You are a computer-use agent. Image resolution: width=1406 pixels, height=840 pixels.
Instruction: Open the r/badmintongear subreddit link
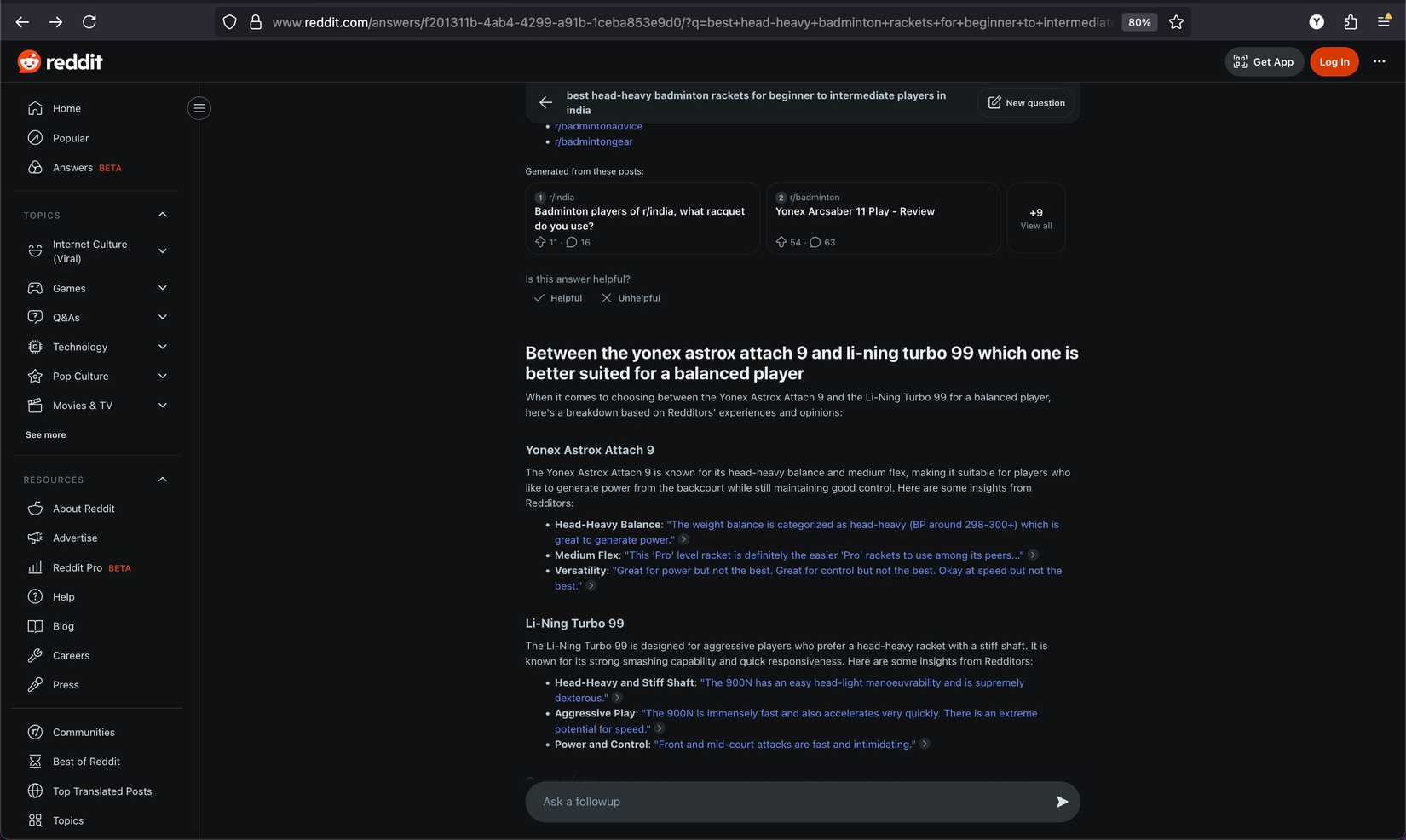pyautogui.click(x=593, y=141)
